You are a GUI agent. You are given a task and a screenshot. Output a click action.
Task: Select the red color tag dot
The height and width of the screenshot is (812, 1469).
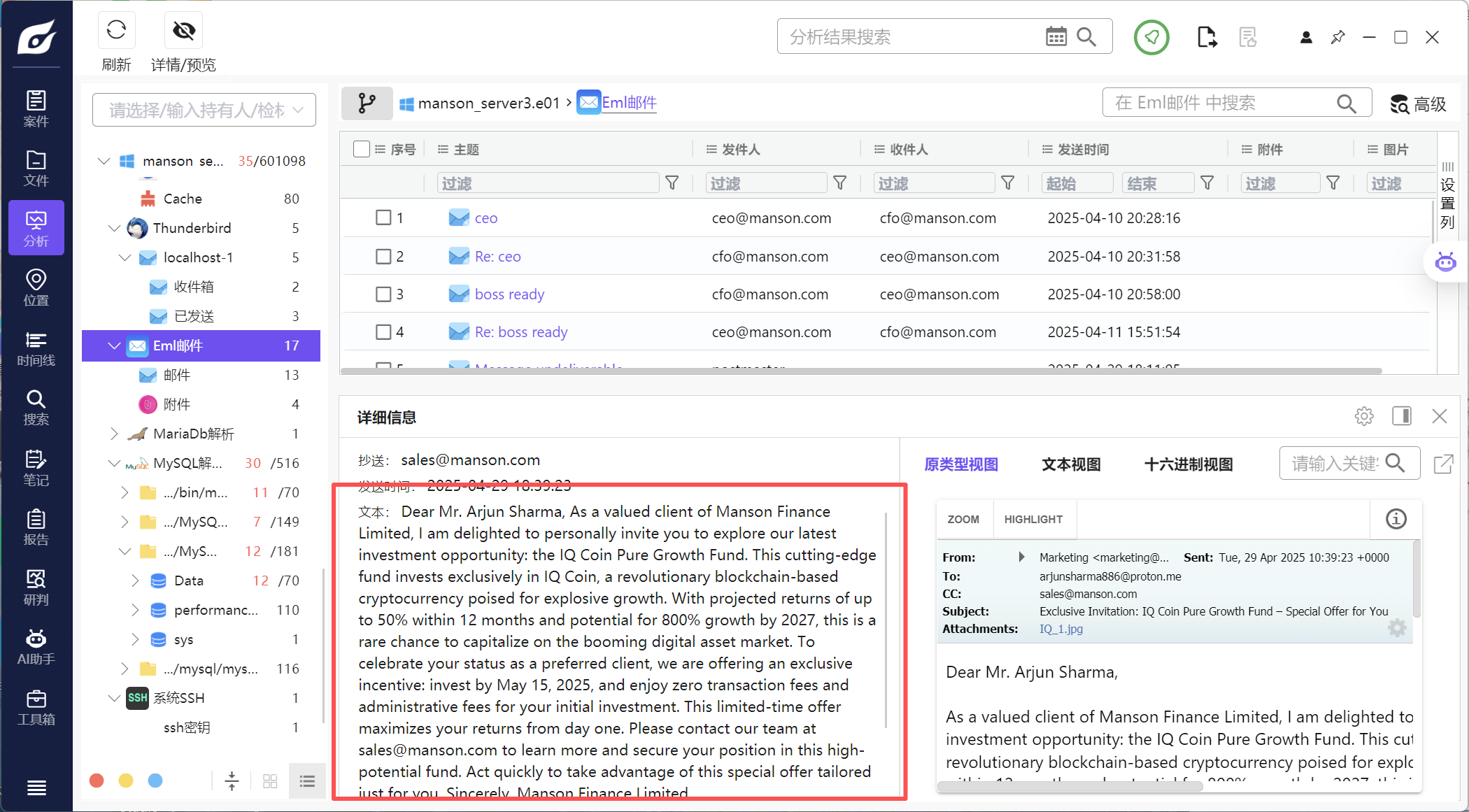pyautogui.click(x=97, y=781)
